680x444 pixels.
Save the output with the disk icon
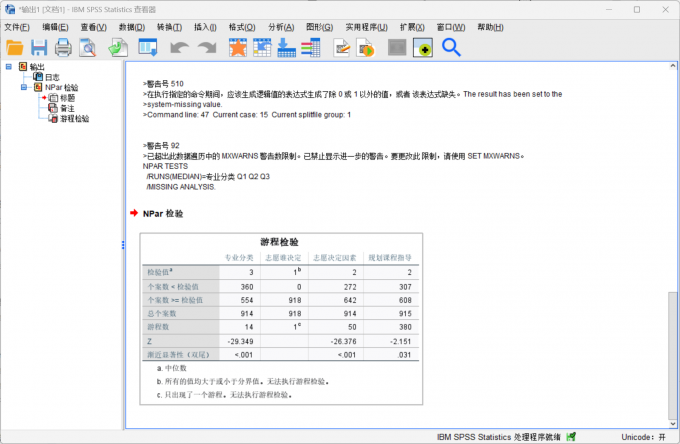tap(39, 48)
